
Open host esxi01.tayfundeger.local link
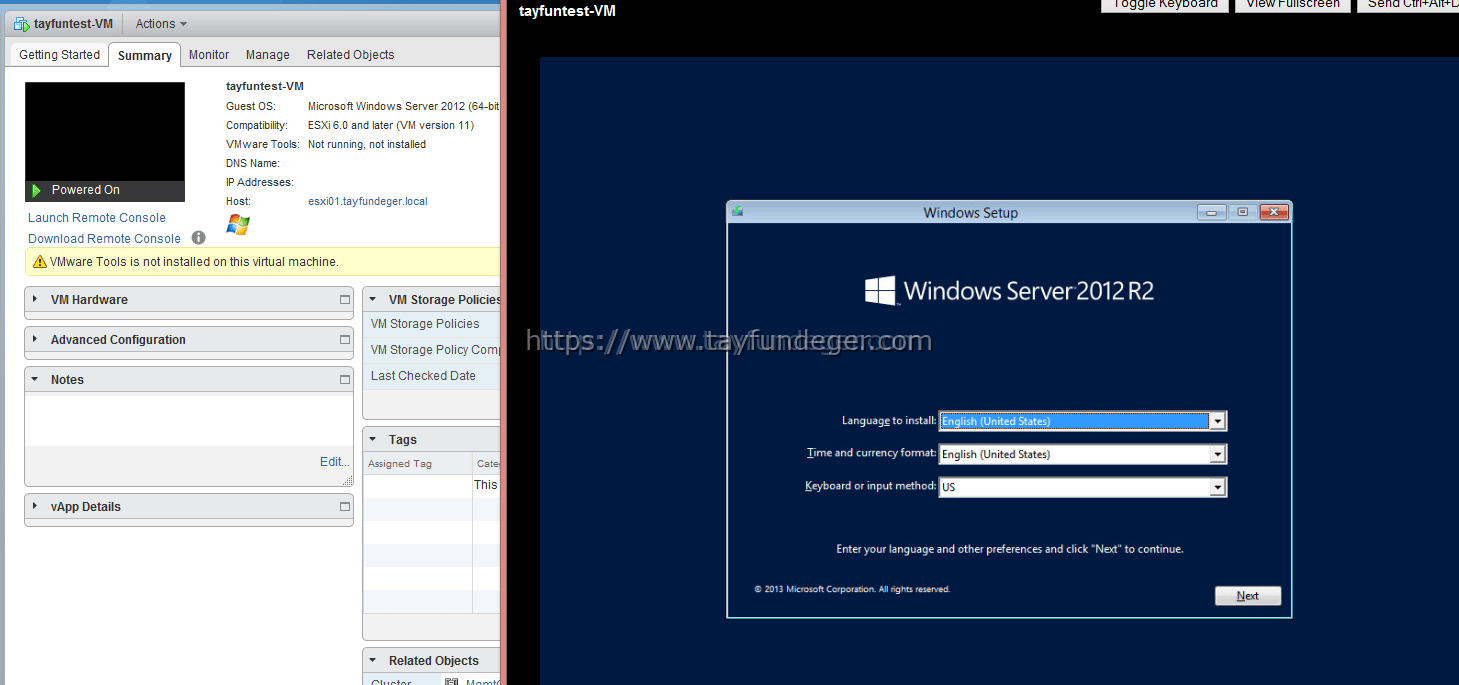(368, 201)
